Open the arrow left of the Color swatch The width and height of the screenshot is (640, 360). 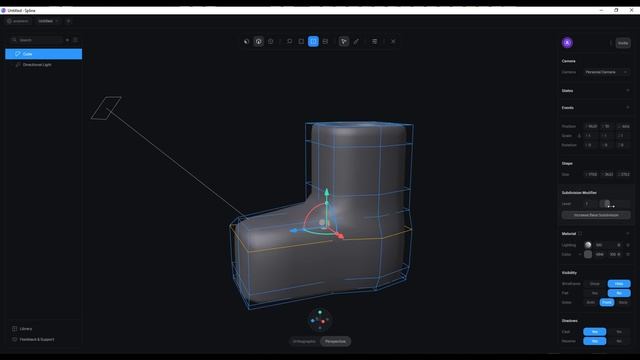tap(580, 254)
